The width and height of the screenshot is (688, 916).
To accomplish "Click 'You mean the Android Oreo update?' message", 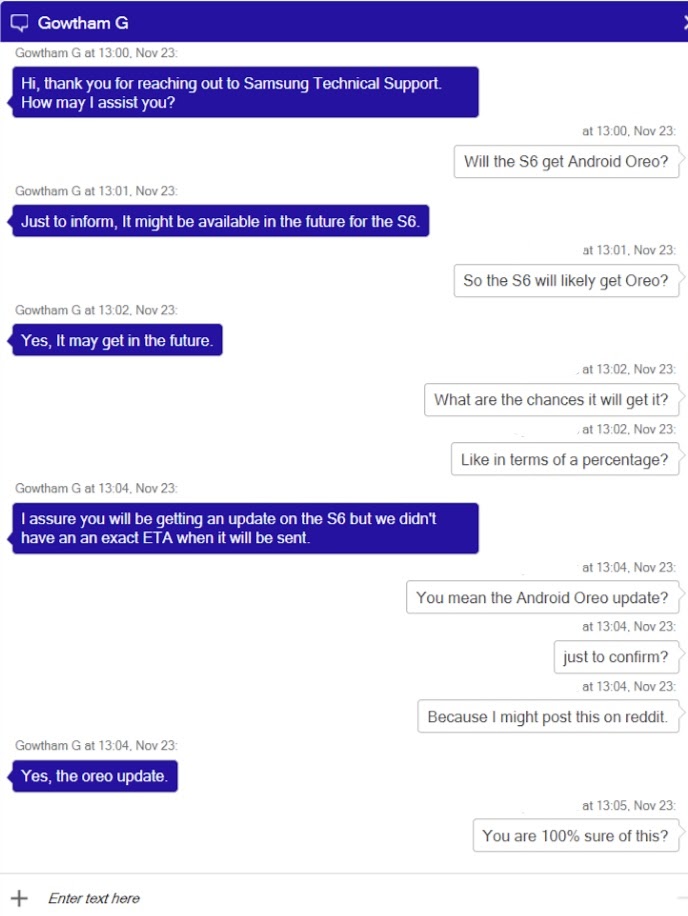I will 542,597.
